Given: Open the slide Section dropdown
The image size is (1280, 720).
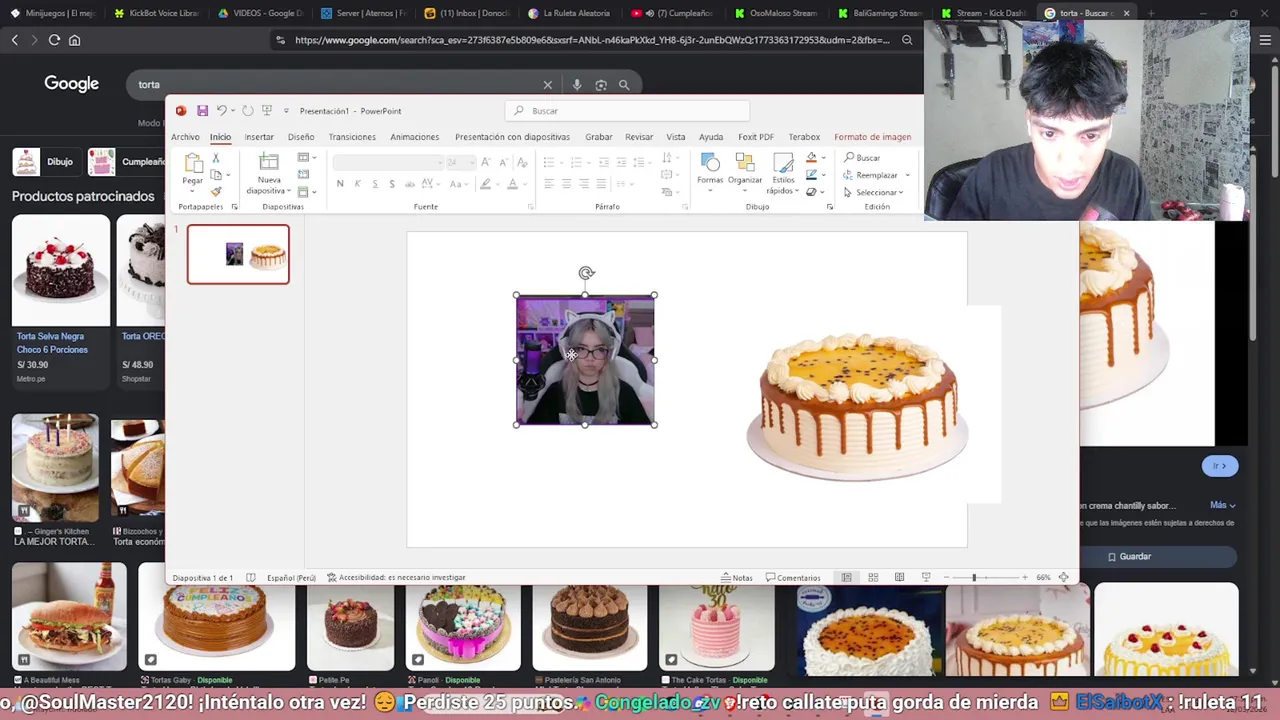Looking at the screenshot, I should click(x=306, y=191).
